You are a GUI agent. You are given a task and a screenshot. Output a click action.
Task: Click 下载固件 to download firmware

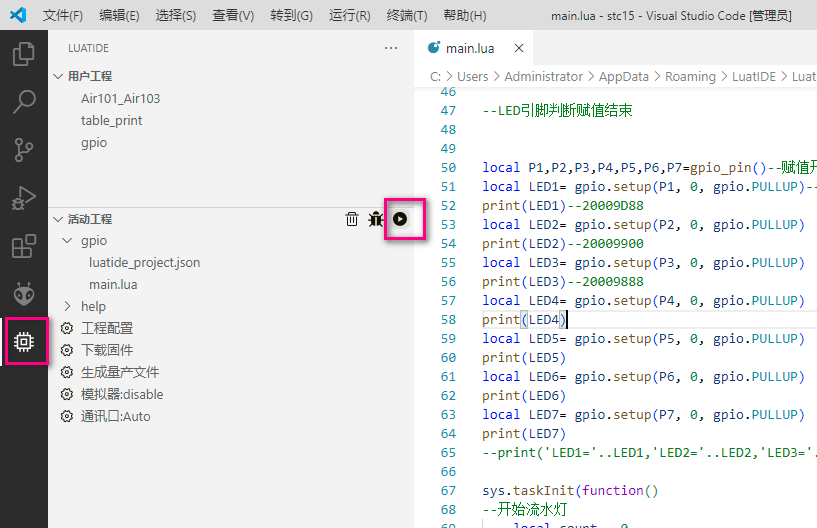[107, 350]
